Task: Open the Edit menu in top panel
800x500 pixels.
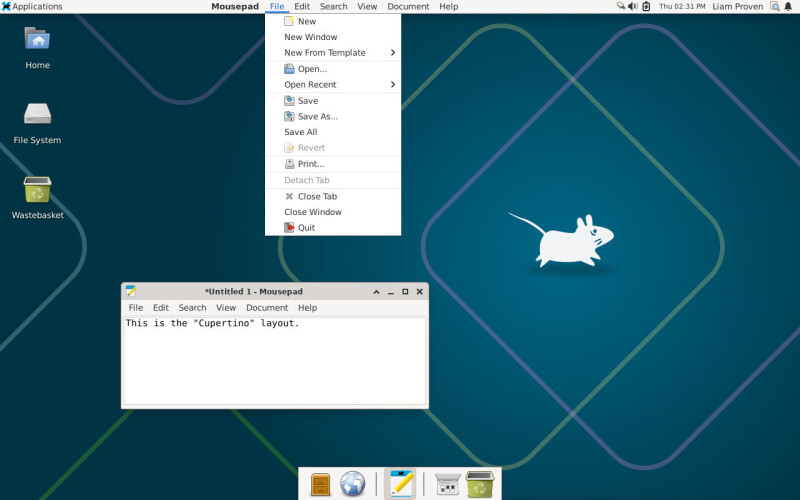Action: click(x=302, y=7)
